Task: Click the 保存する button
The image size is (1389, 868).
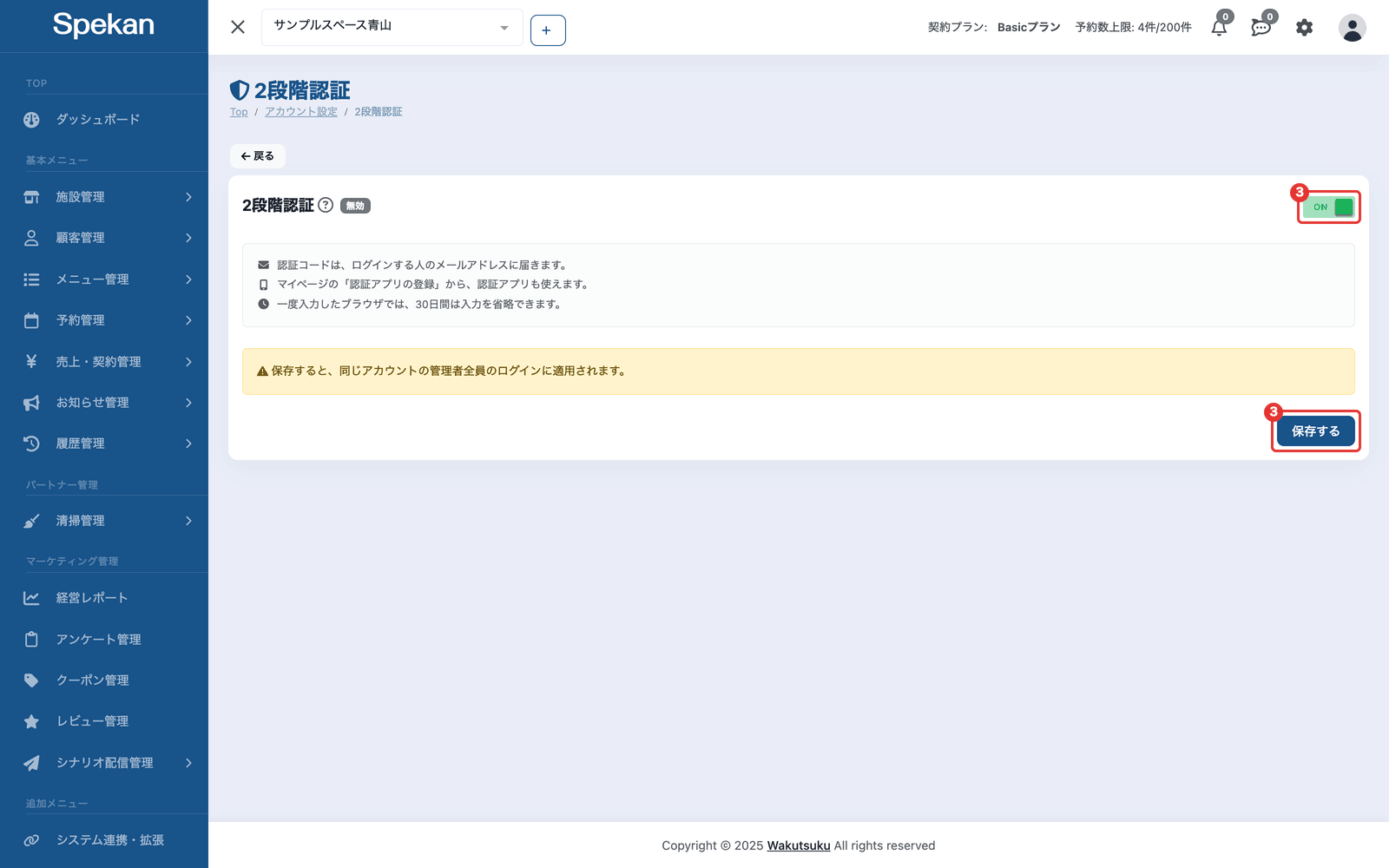Action: pos(1315,431)
